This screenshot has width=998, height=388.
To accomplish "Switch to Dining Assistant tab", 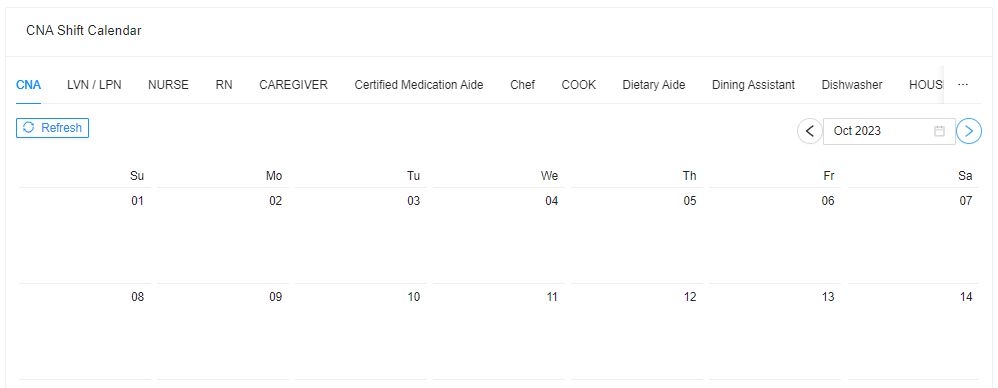I will (x=754, y=85).
